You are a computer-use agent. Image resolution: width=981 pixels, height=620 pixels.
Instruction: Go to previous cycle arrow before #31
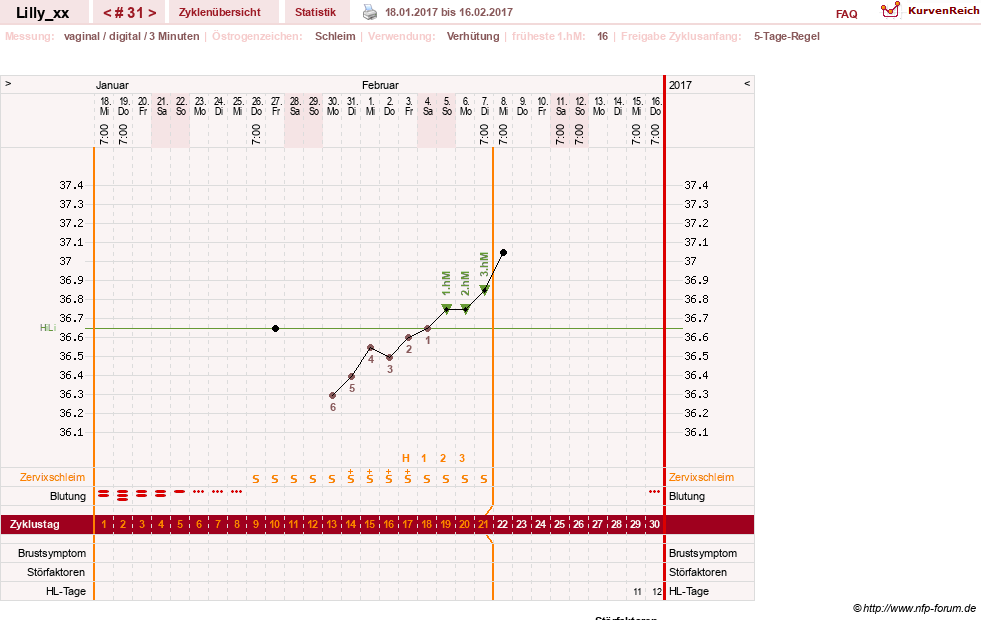107,13
